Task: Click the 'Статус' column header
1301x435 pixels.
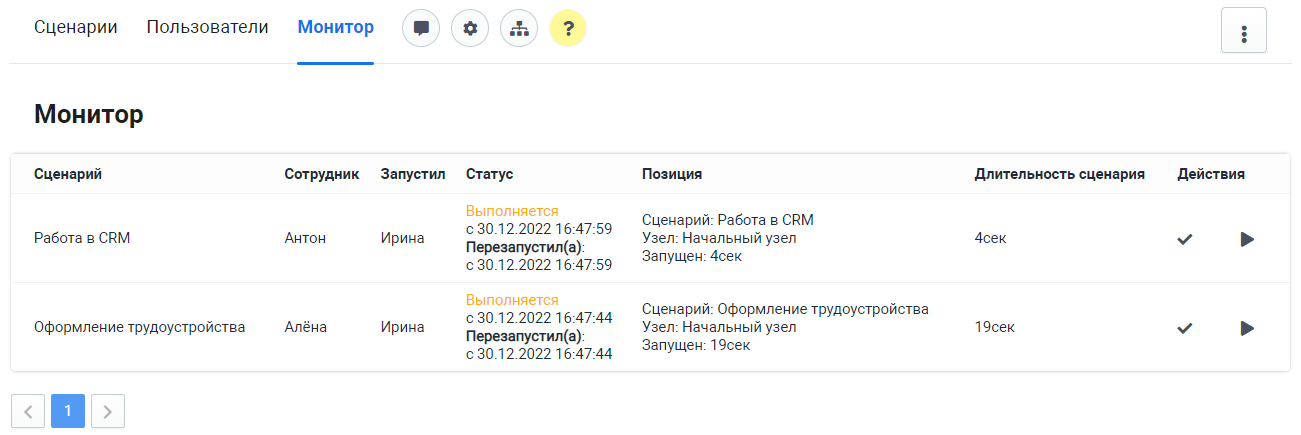Action: click(489, 174)
